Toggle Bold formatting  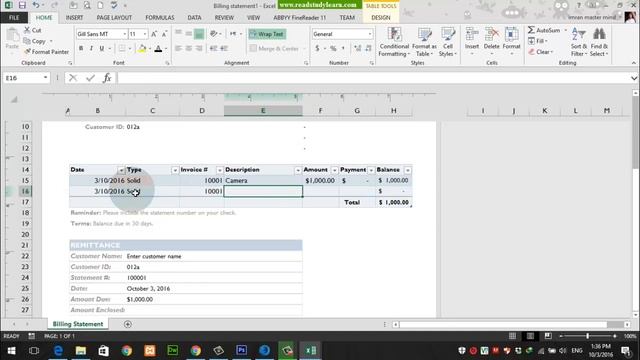click(81, 49)
